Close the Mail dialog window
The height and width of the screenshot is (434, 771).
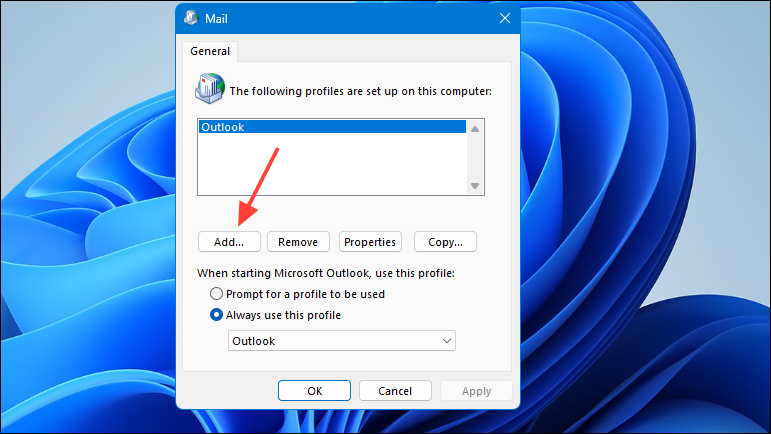(504, 18)
